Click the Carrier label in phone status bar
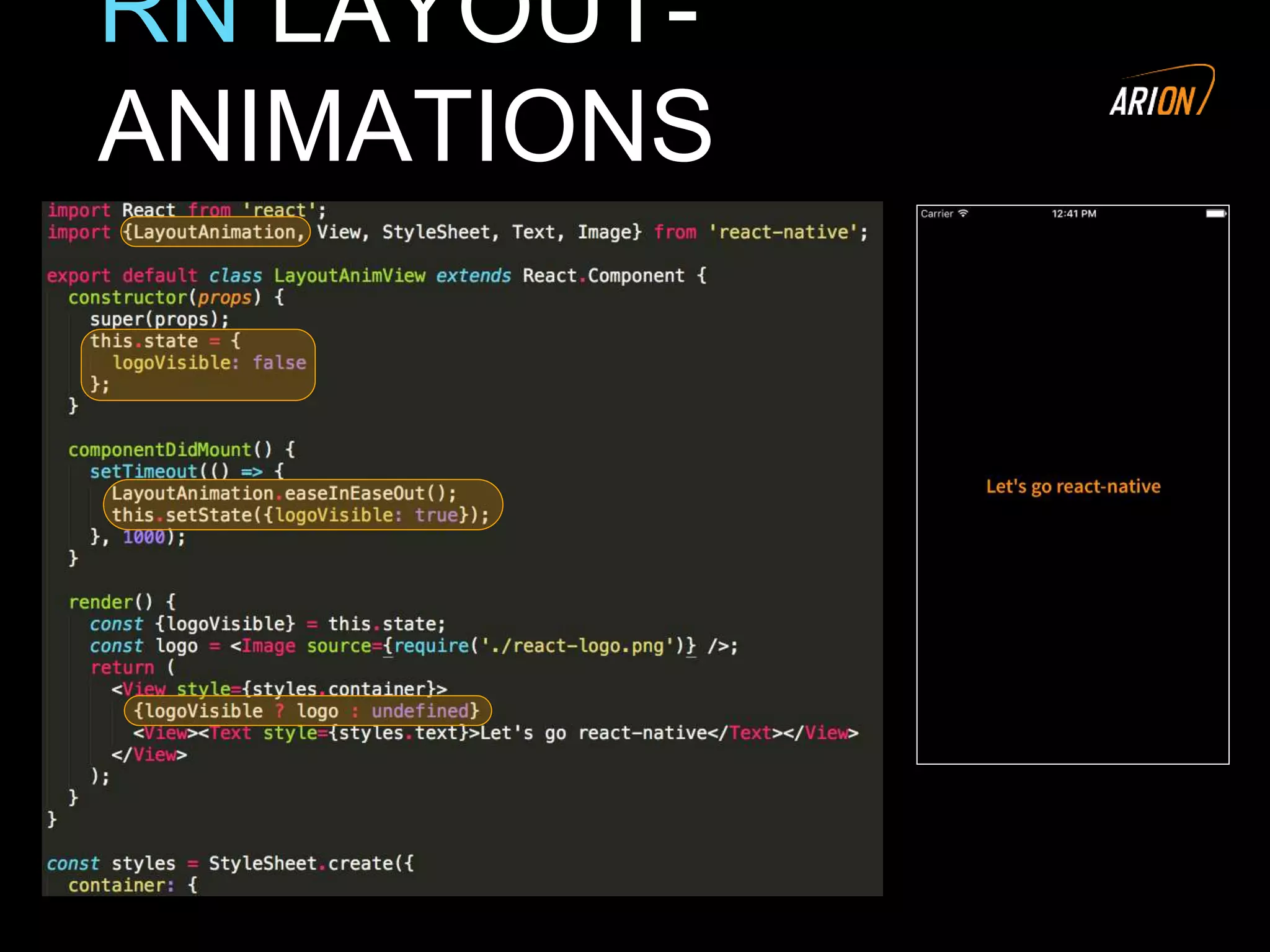Viewport: 1270px width, 952px height. pos(936,213)
